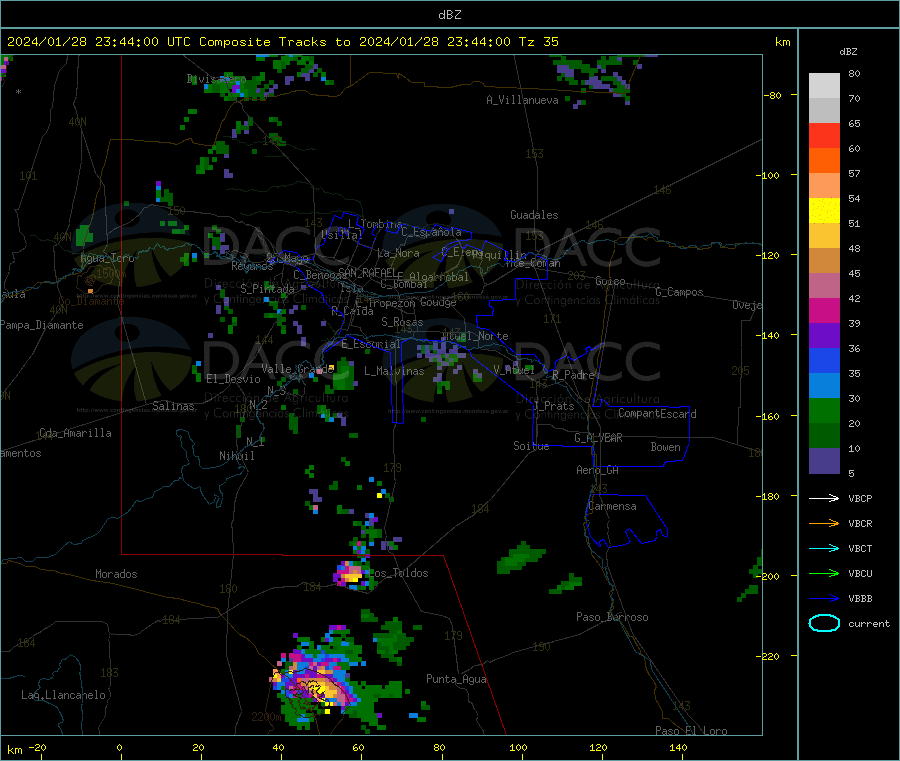The image size is (900, 761).
Task: Click the 60 tick on bottom km axis
Action: (358, 747)
